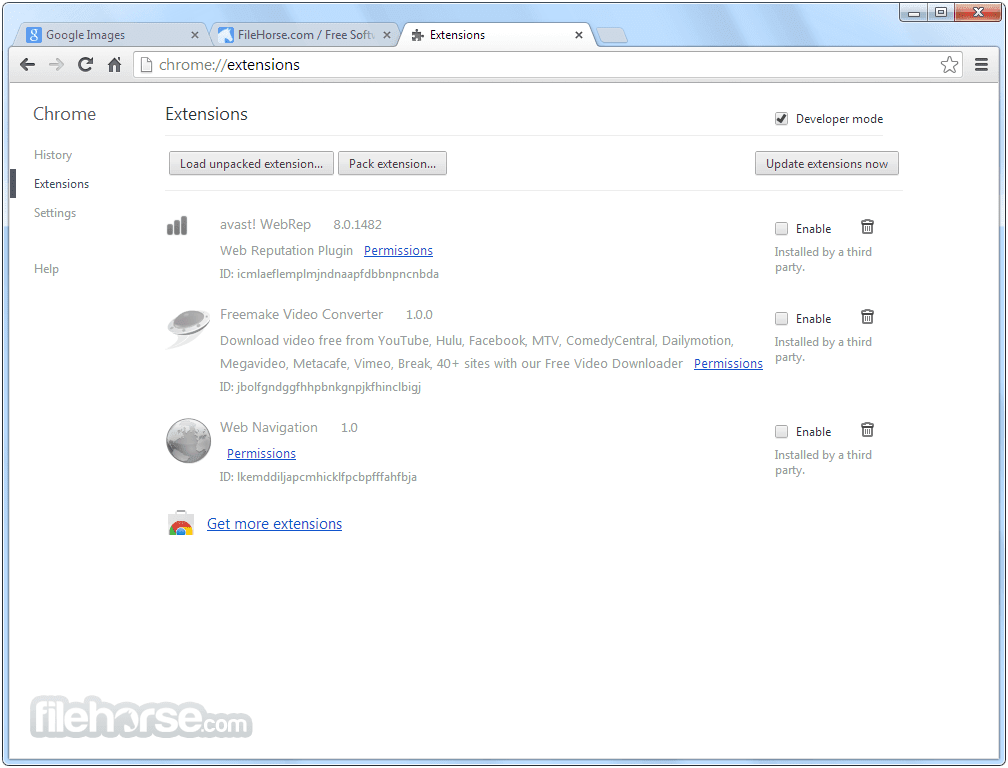Uncheck the Developer mode checkbox
1008x768 pixels.
coord(781,118)
